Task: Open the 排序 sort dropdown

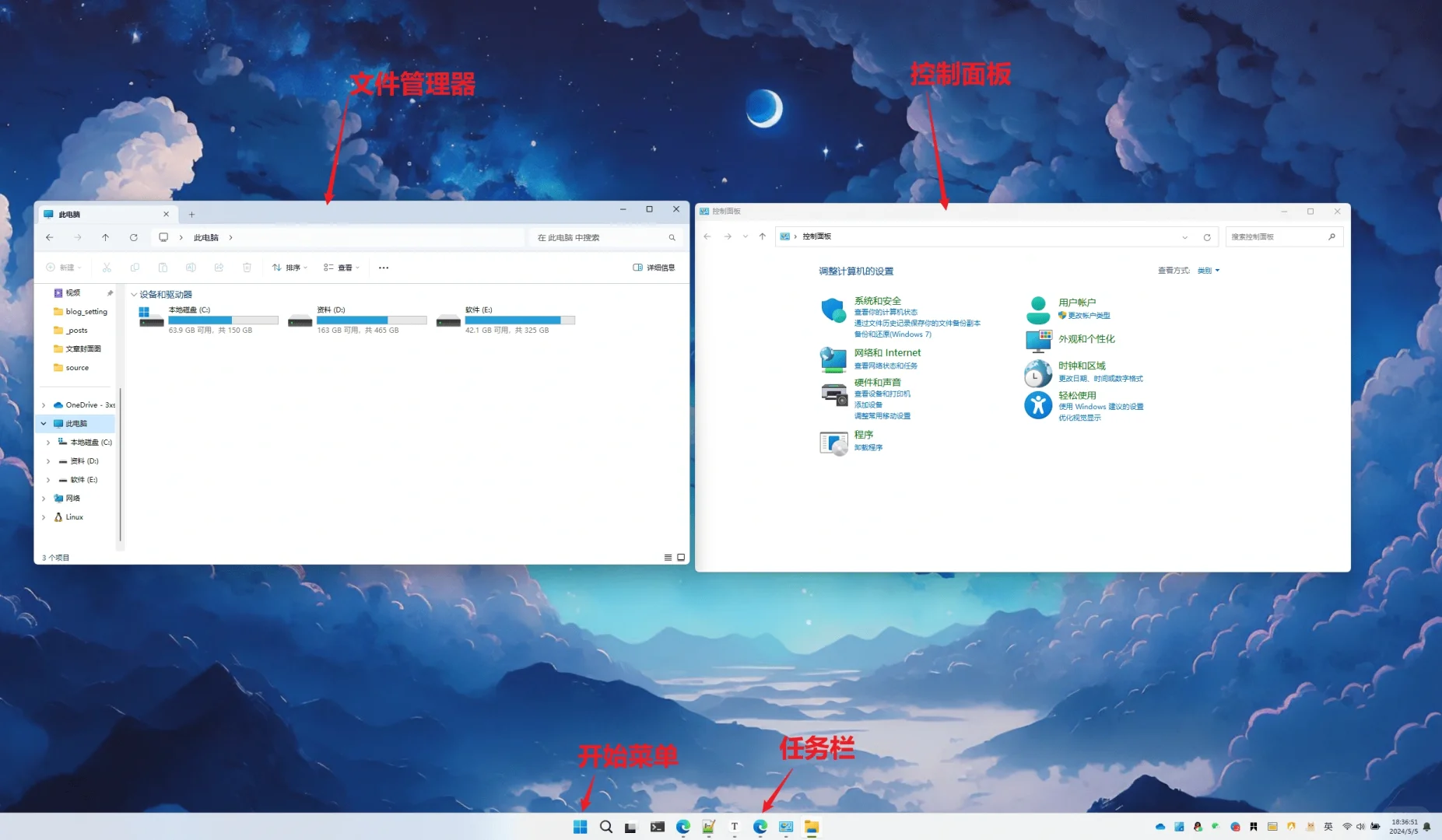Action: [x=289, y=267]
